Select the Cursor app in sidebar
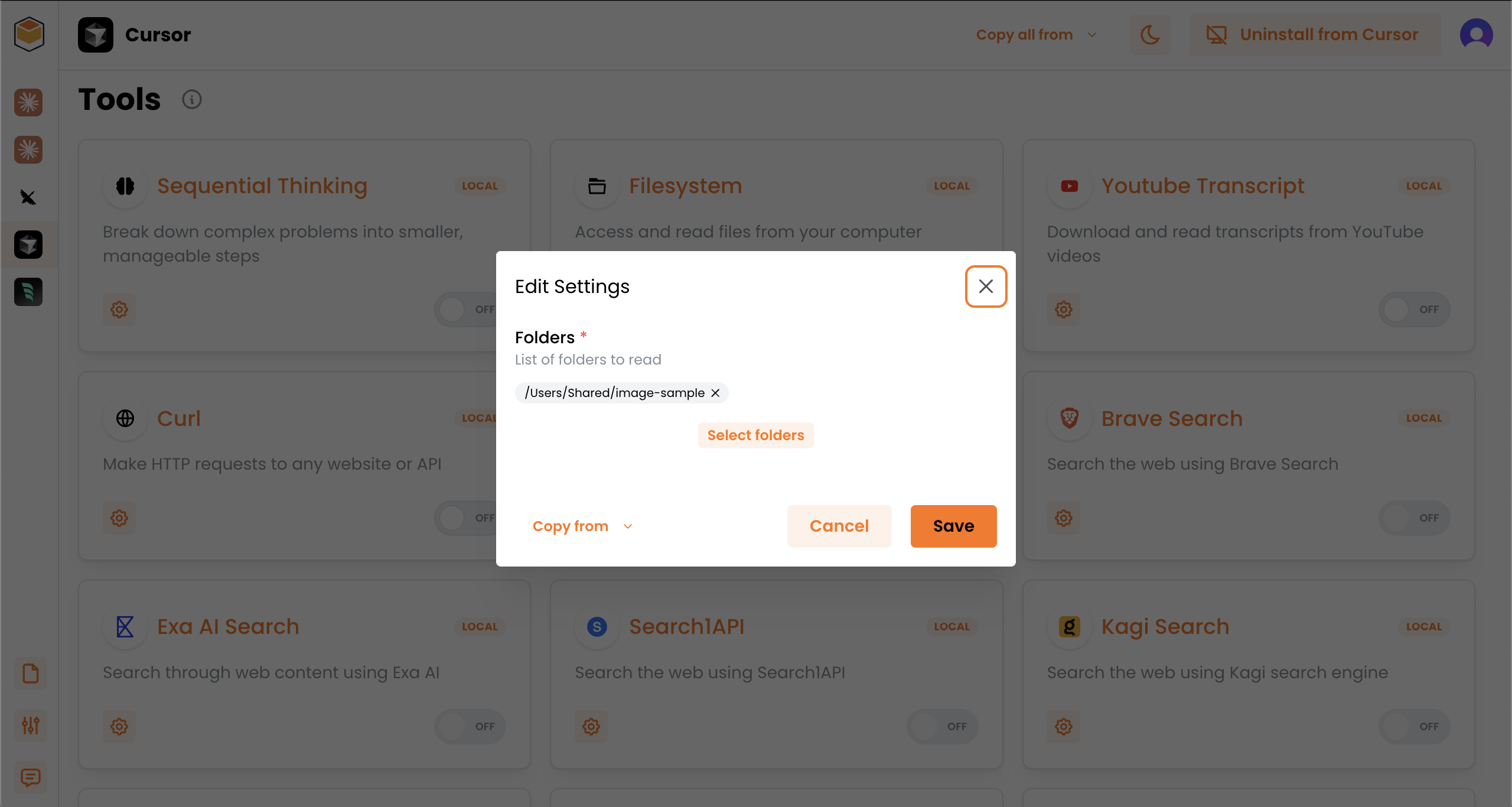 (x=28, y=245)
